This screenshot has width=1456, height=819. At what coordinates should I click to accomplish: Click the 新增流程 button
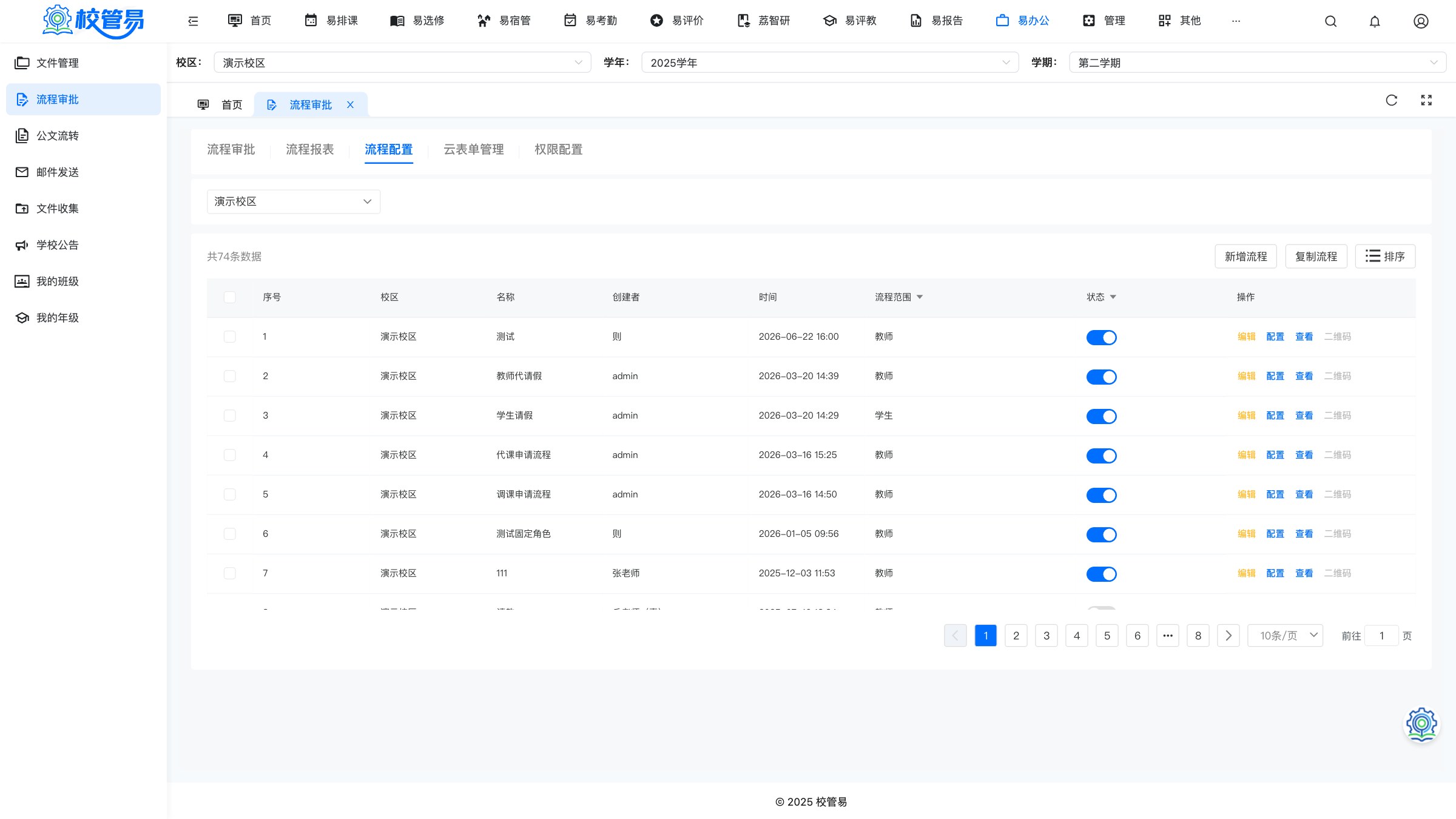[1245, 257]
